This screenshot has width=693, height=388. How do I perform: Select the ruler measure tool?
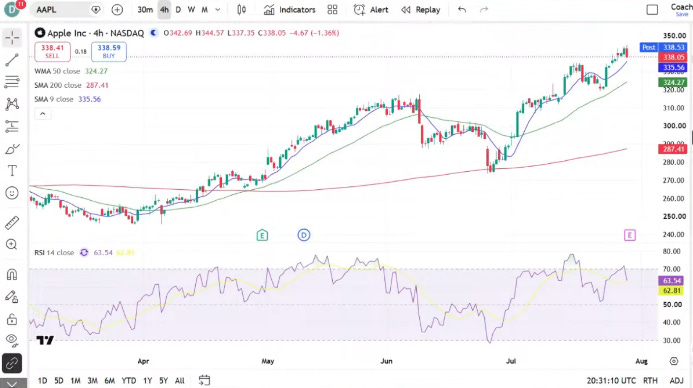(12, 223)
